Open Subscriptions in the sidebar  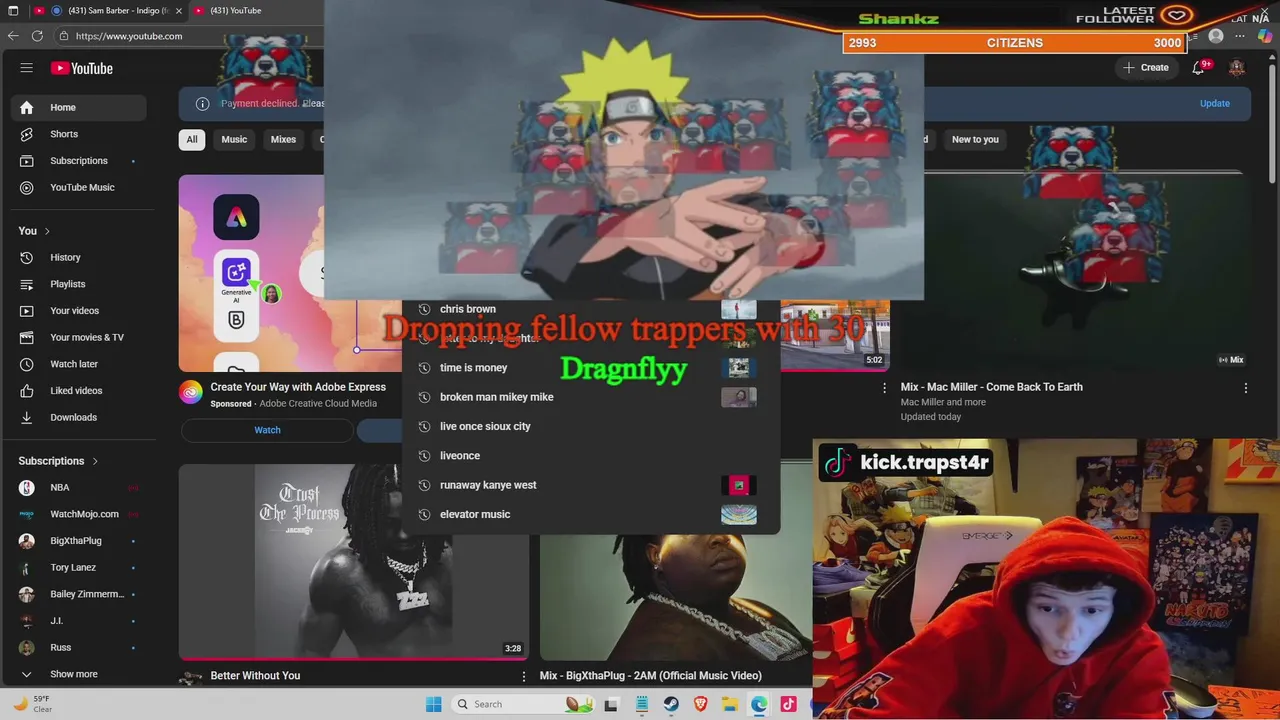(79, 161)
